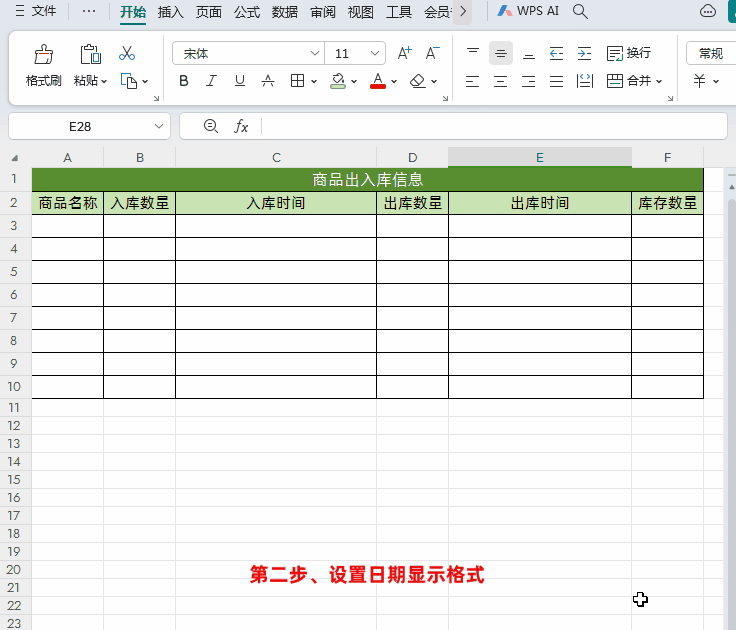The image size is (736, 630).
Task: Click the zoom lens icon in formula bar
Action: [x=211, y=126]
